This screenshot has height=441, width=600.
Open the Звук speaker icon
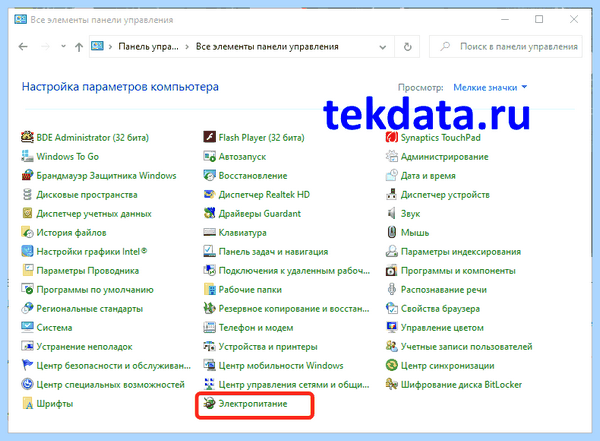pyautogui.click(x=391, y=213)
